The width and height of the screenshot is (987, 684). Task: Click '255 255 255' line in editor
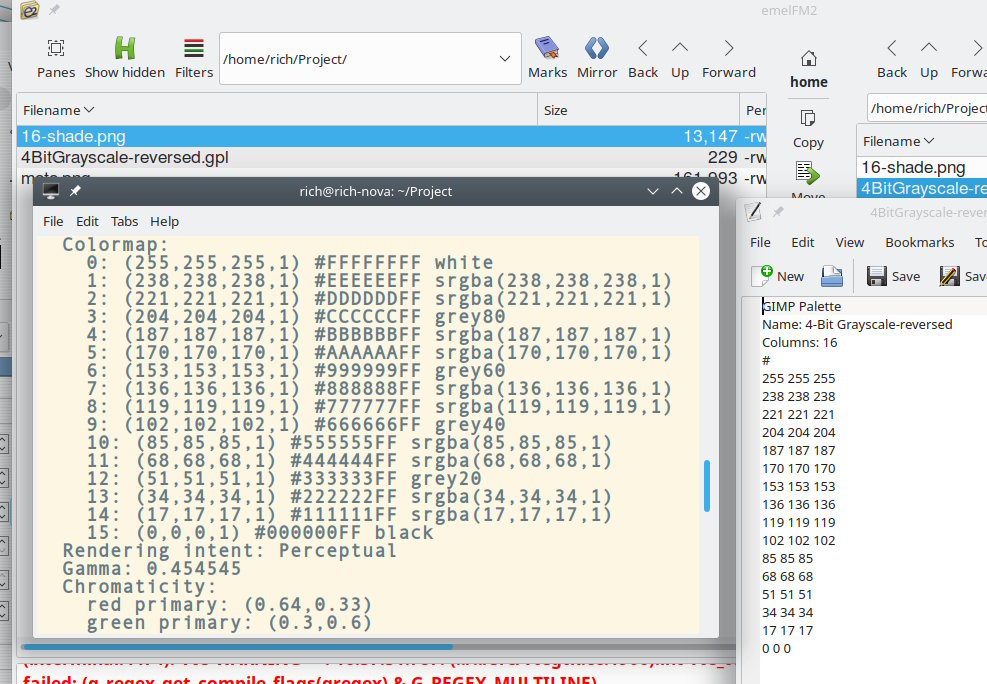[798, 378]
